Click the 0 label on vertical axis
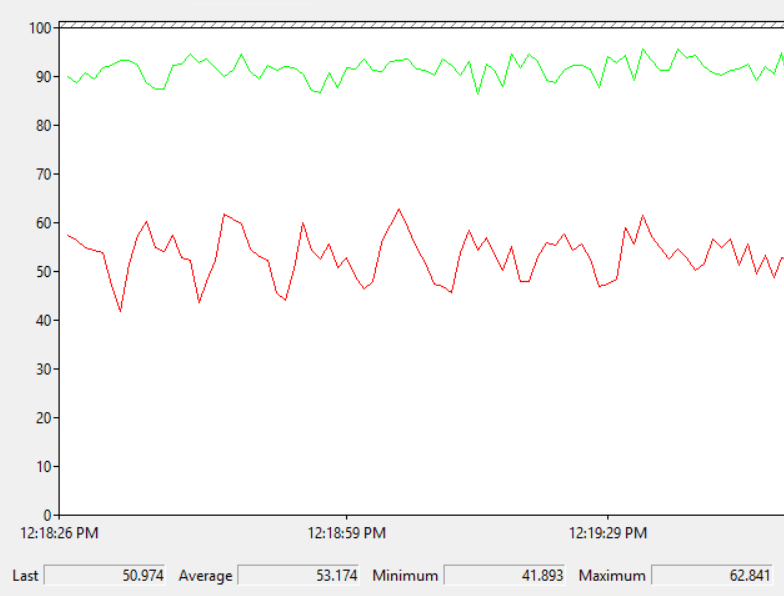The height and width of the screenshot is (596, 784). [48, 515]
